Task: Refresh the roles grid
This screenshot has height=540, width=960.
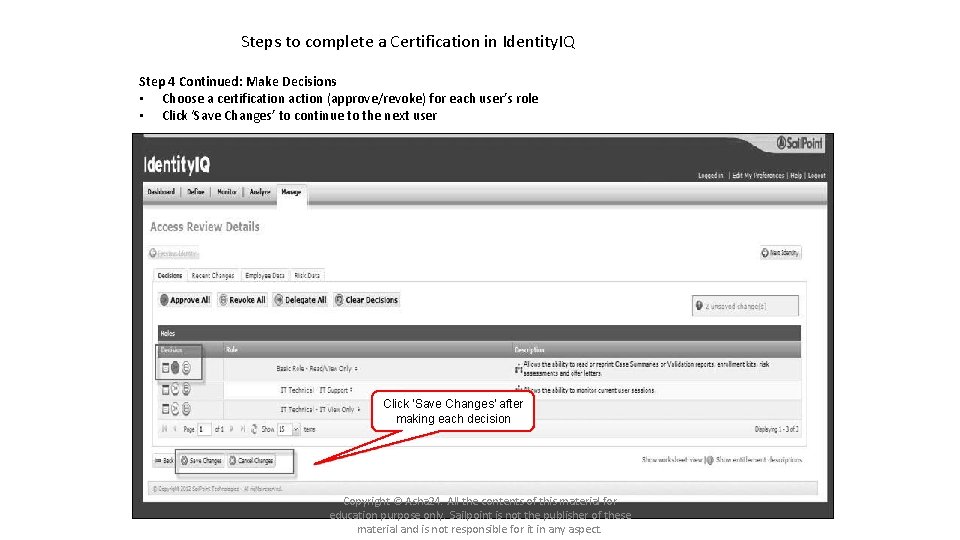Action: click(254, 429)
